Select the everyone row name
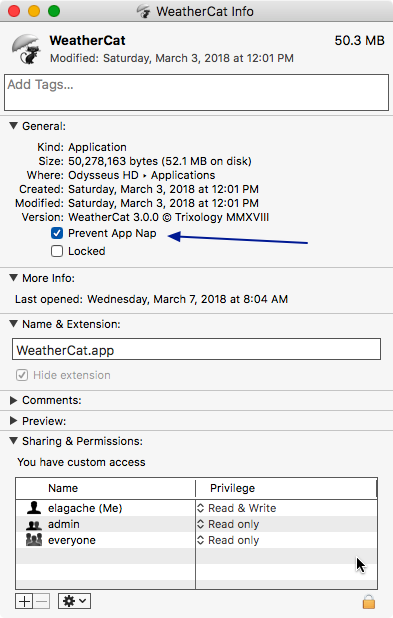Image resolution: width=393 pixels, height=618 pixels. (x=72, y=540)
